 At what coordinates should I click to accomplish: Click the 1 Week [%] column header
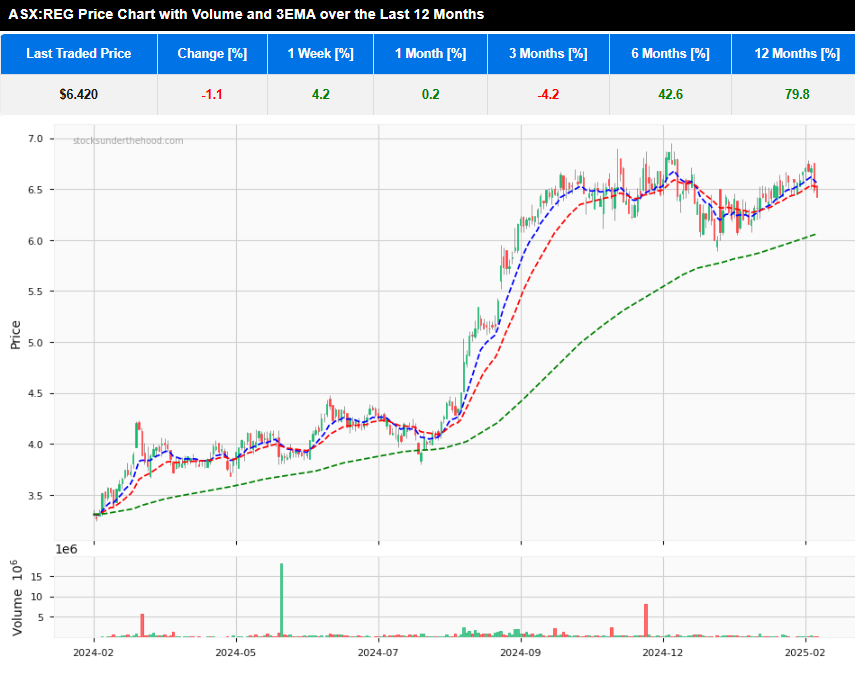tap(321, 53)
